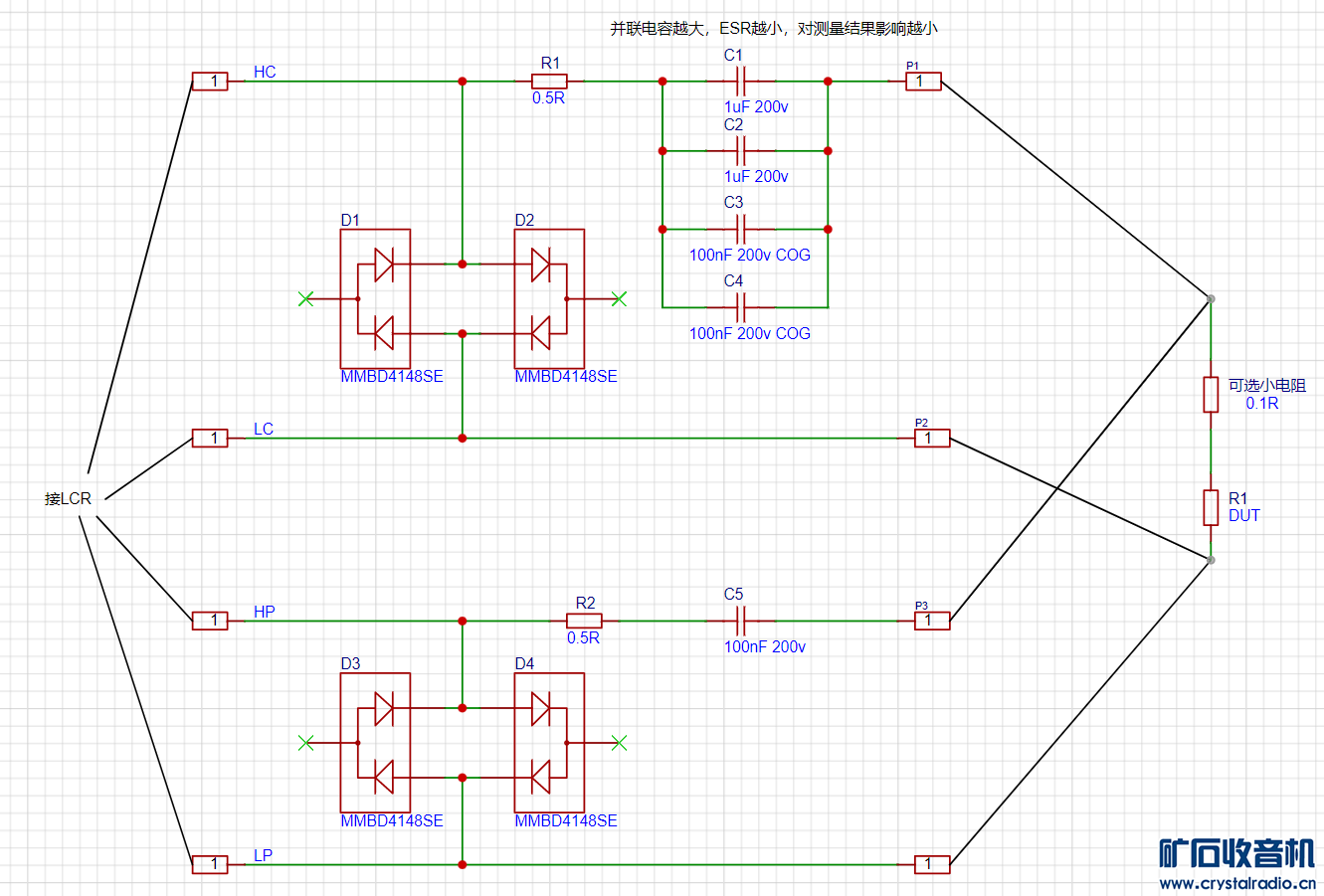The image size is (1324, 896).
Task: Select the HC connector pin box
Action: [210, 82]
